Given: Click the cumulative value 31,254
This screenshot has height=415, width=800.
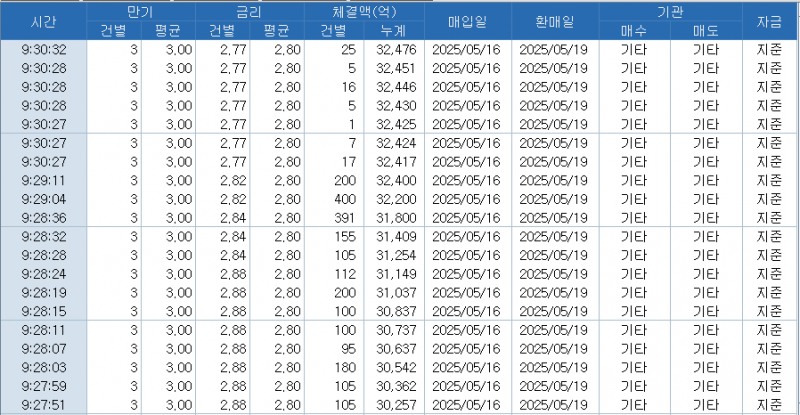Looking at the screenshot, I should 396,255.
